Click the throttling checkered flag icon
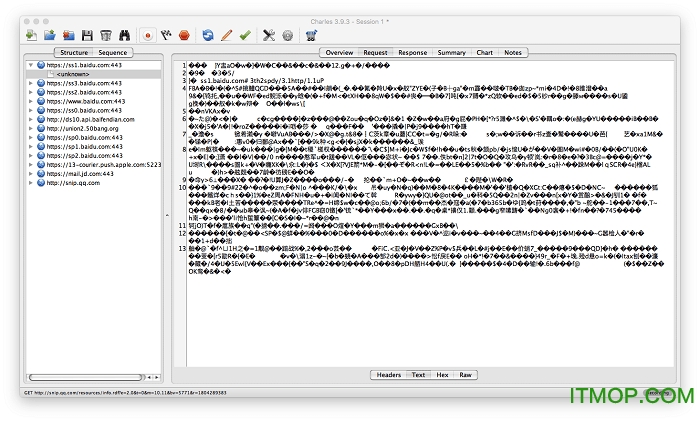700x421 pixels. (x=167, y=35)
